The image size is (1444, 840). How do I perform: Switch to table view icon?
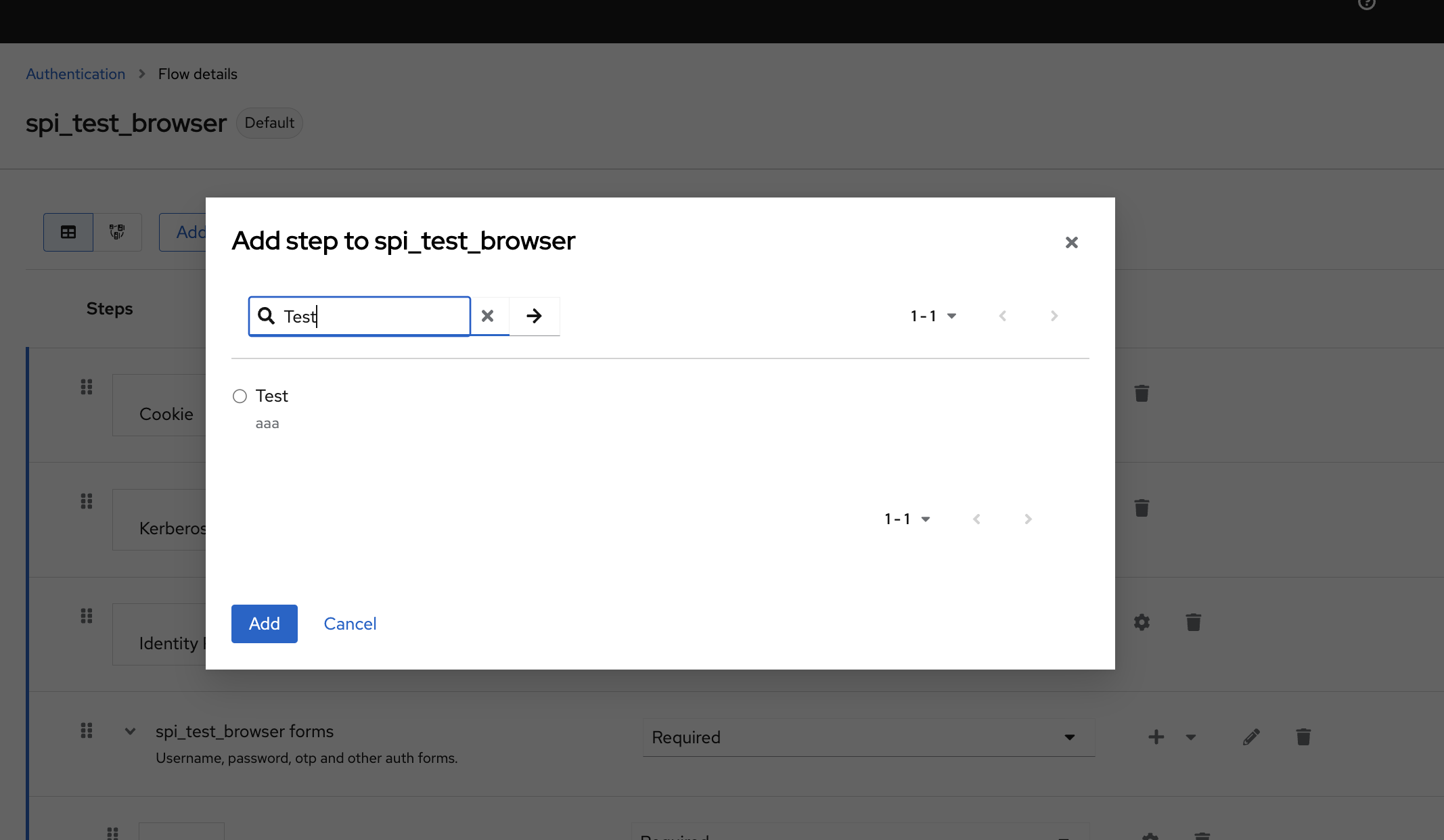click(68, 233)
